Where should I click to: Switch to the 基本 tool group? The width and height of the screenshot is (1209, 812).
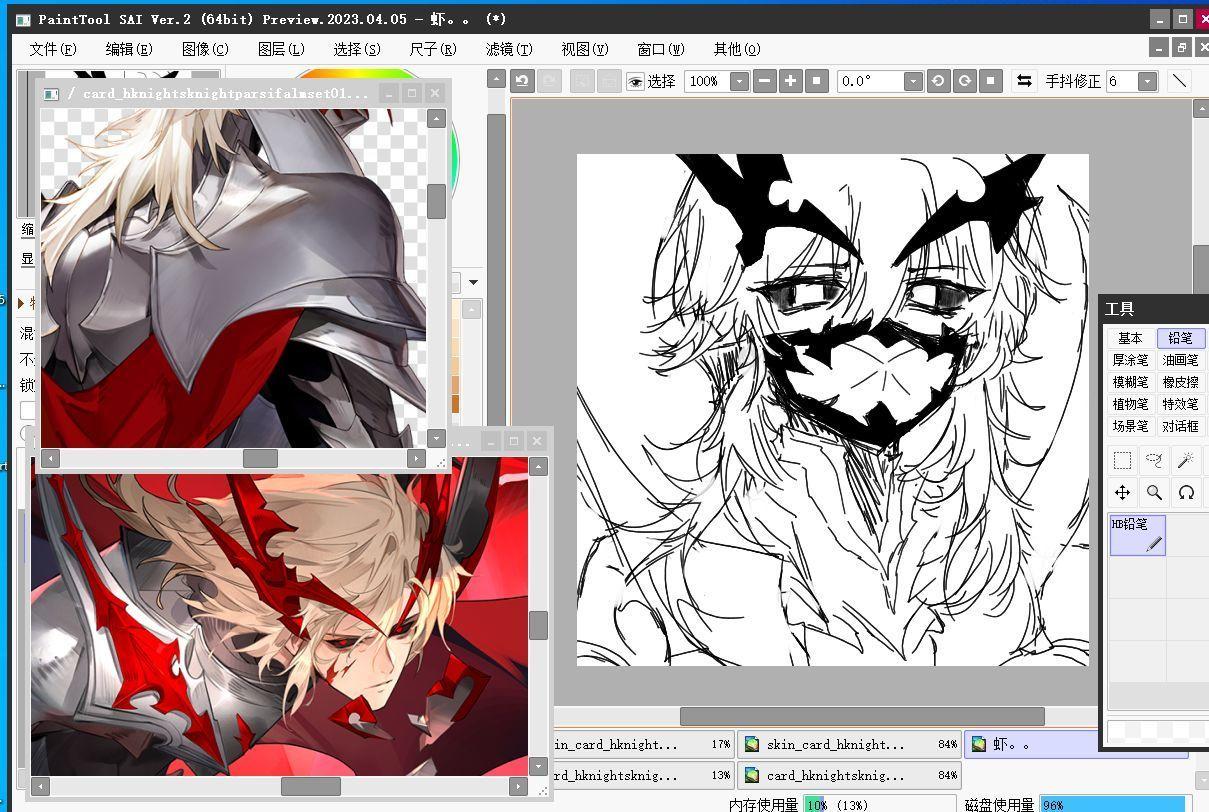point(1130,338)
